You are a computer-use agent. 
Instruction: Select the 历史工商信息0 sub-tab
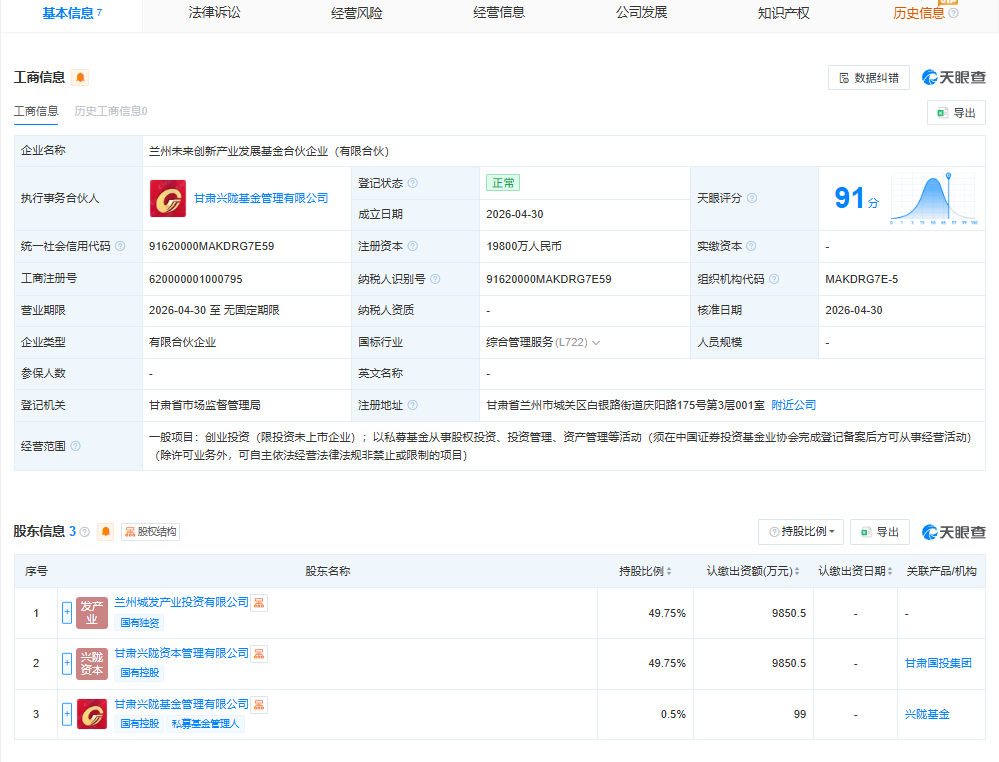[x=111, y=111]
